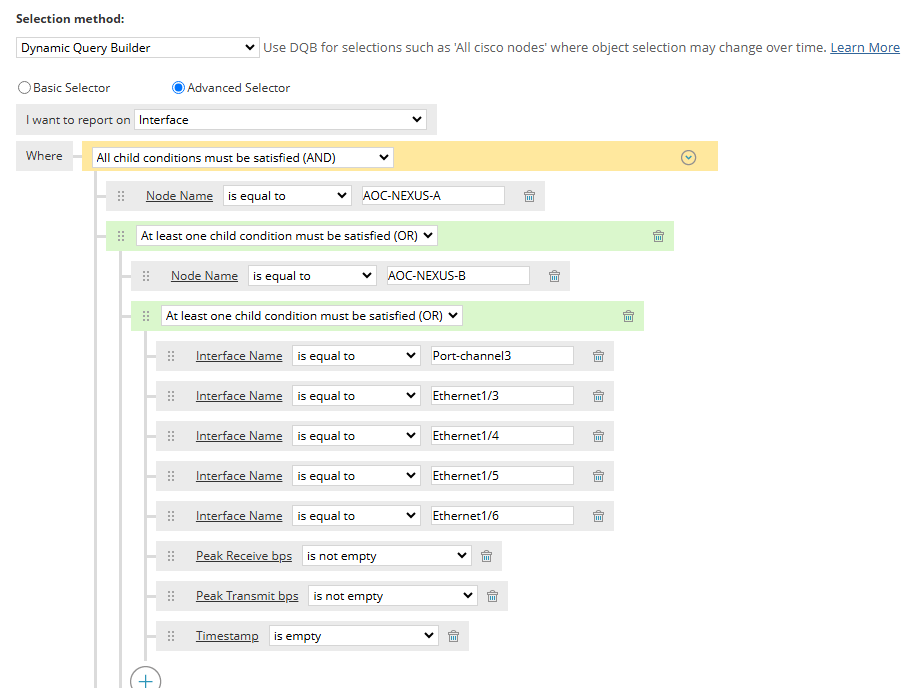Delete the AOC-NEXUS-A node name condition
The image size is (910, 688).
(530, 196)
